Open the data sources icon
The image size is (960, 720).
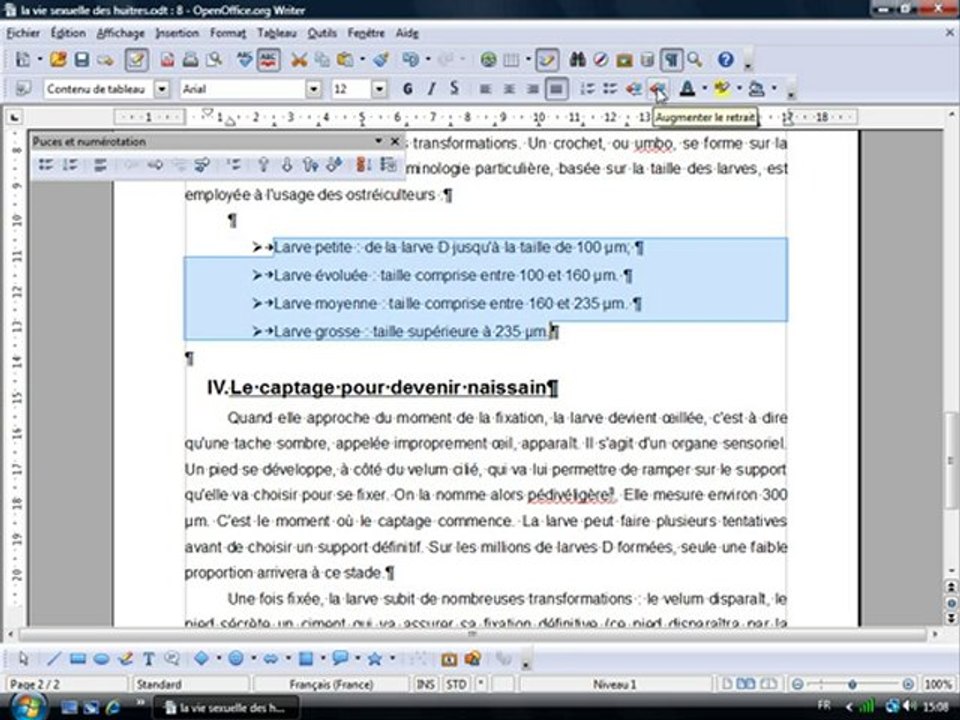coord(647,59)
